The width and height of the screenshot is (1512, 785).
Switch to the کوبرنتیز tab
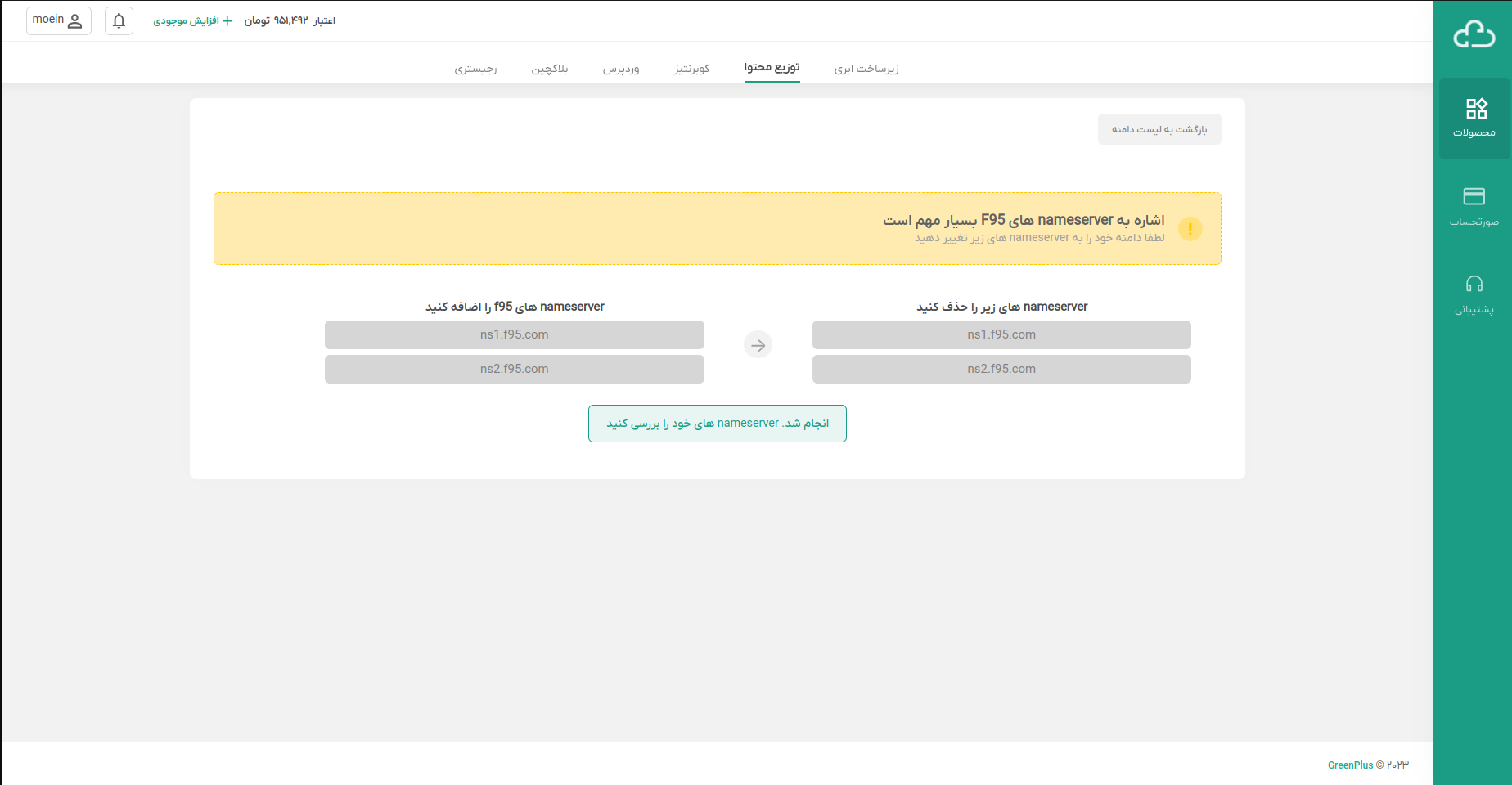tap(692, 69)
